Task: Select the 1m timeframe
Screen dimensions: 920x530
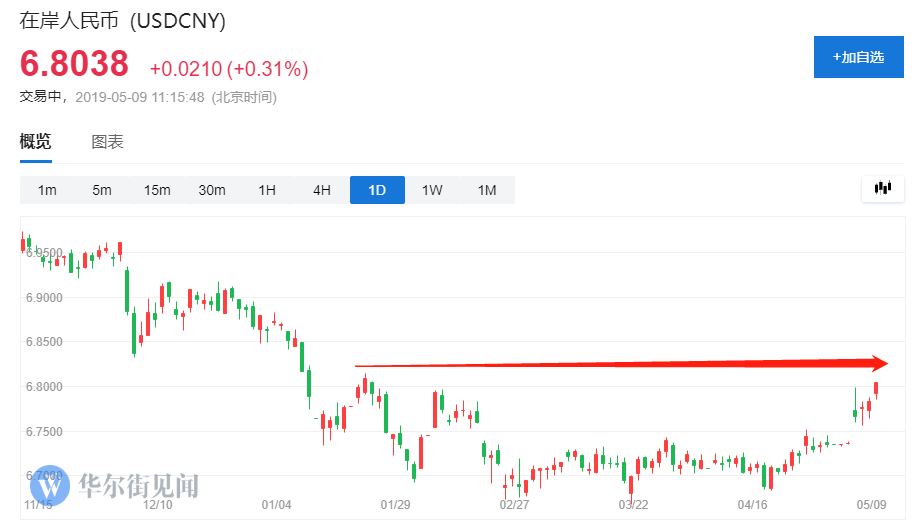Action: click(x=47, y=190)
